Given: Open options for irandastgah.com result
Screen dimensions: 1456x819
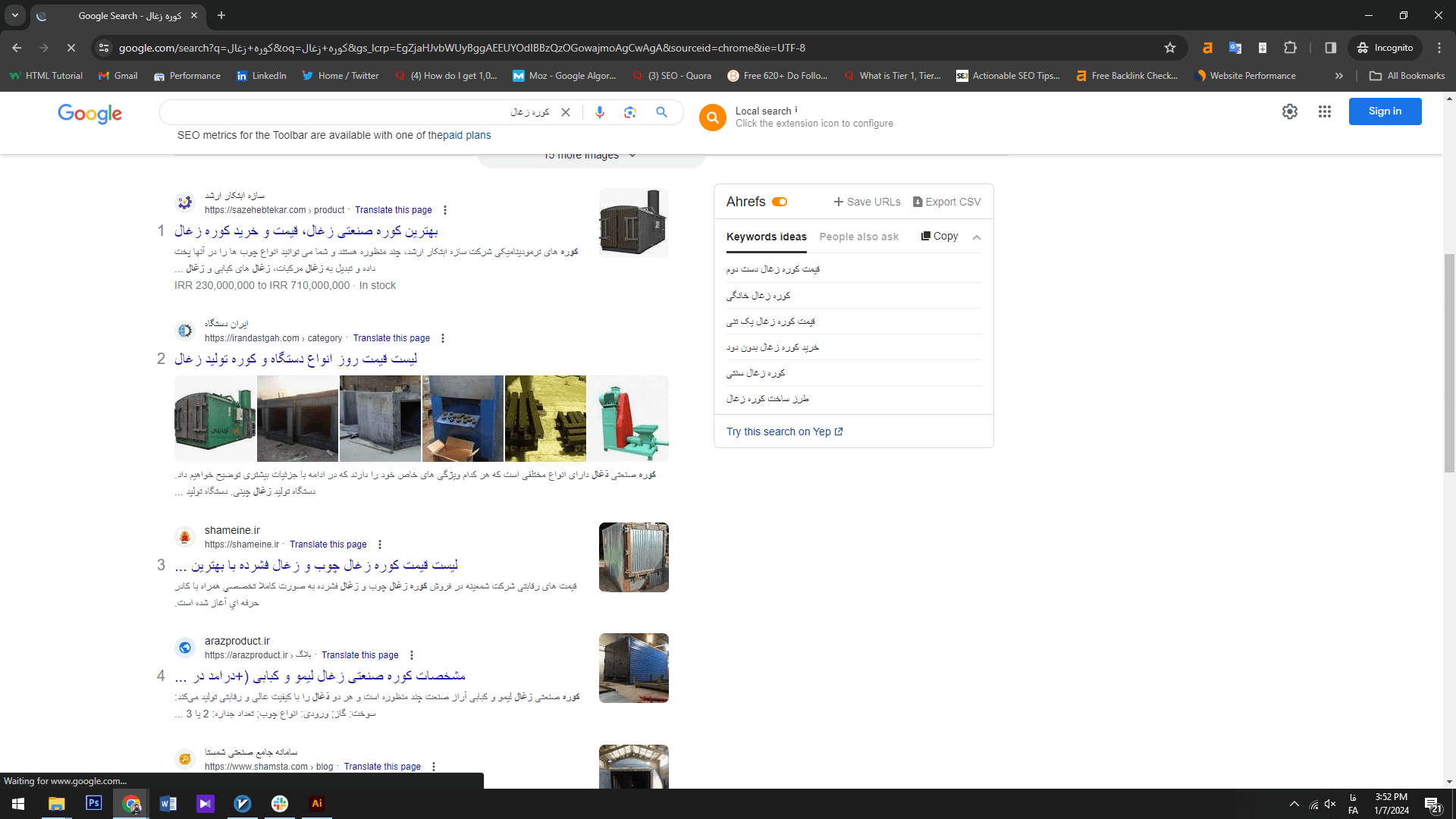Looking at the screenshot, I should pyautogui.click(x=443, y=338).
